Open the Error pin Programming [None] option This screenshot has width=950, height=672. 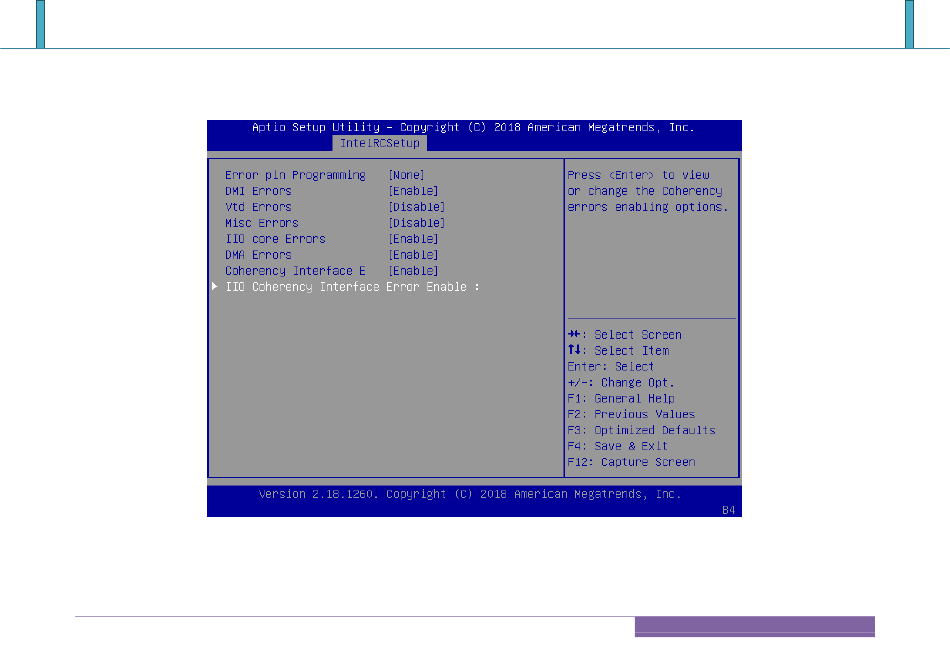pyautogui.click(x=406, y=175)
